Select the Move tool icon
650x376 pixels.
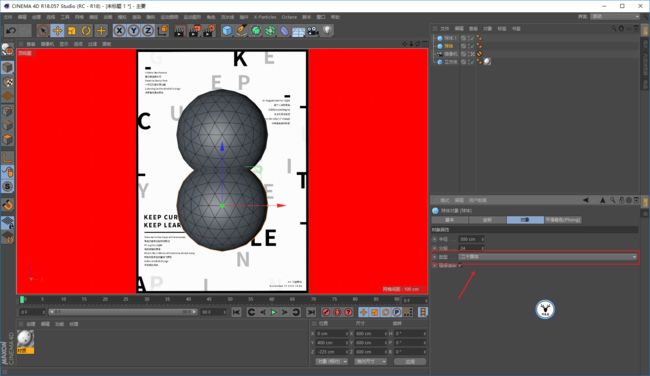click(57, 31)
